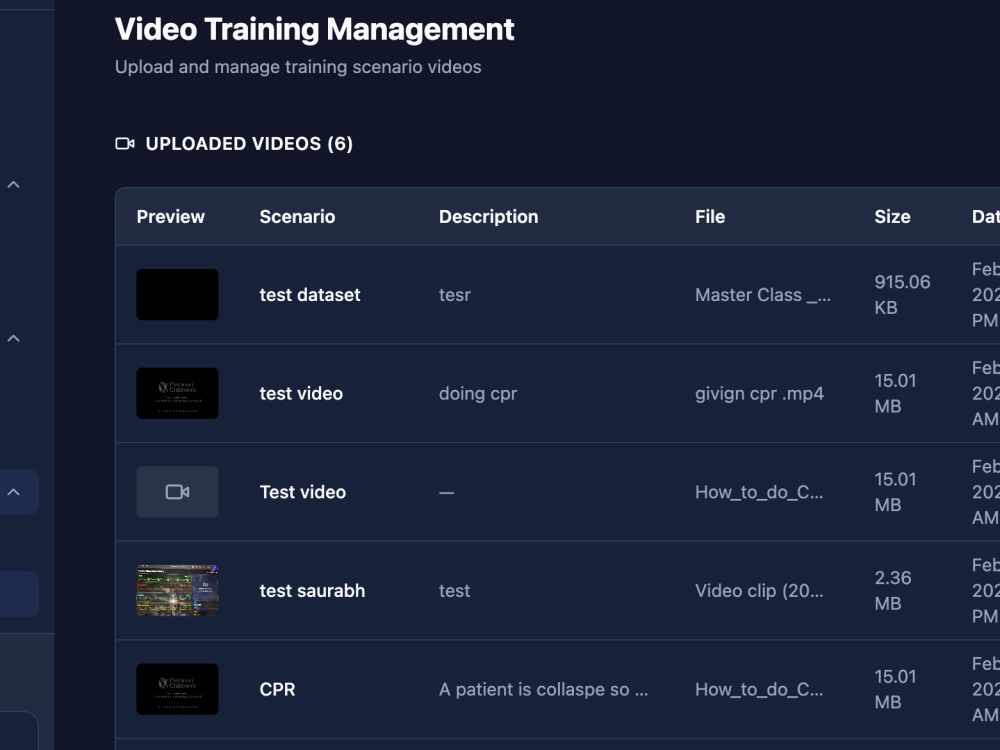Click 'Upload and manage training scenario videos' subtitle
The width and height of the screenshot is (1000, 750).
point(298,67)
